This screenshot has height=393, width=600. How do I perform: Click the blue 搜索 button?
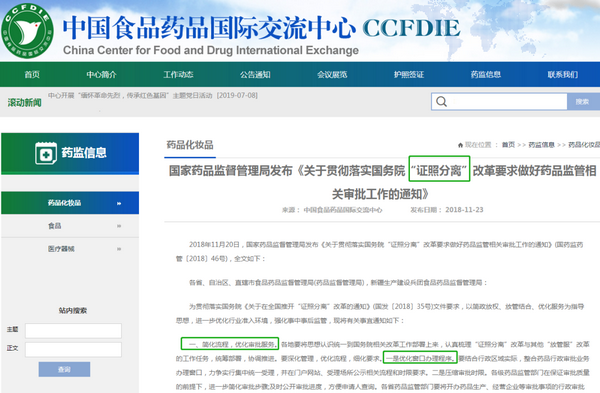pos(583,101)
